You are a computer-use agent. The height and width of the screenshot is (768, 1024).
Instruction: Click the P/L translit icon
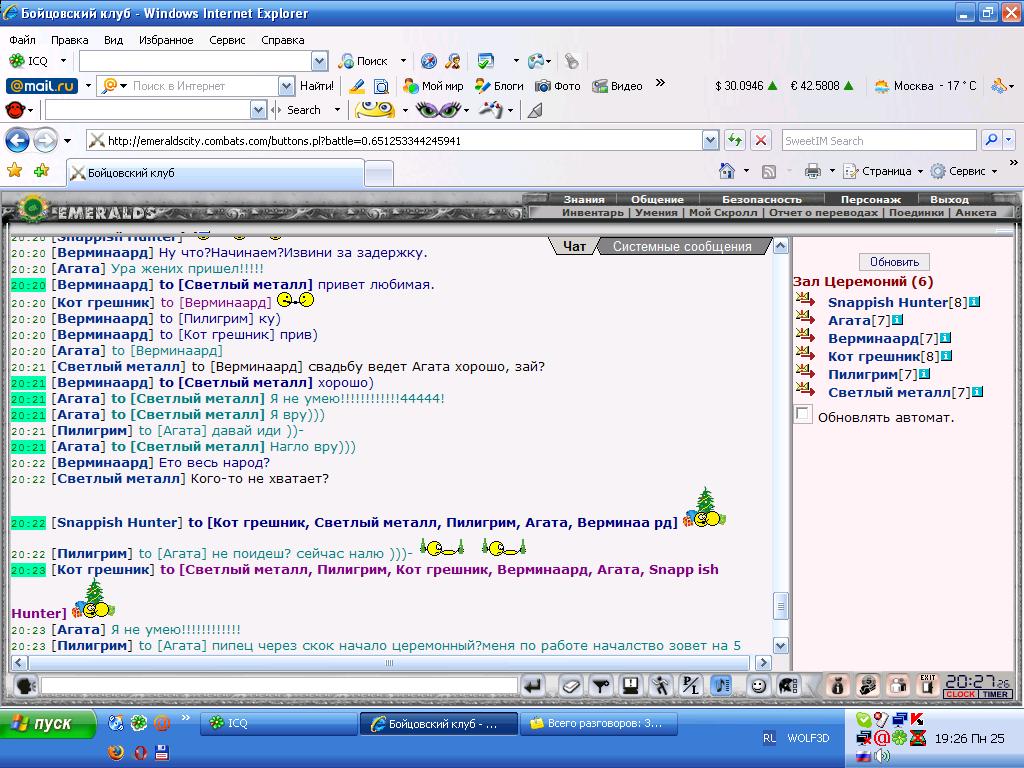690,686
